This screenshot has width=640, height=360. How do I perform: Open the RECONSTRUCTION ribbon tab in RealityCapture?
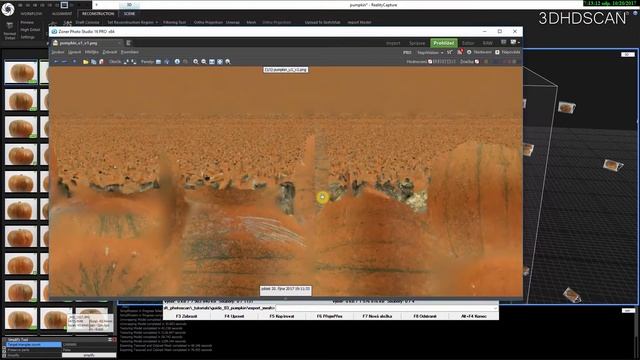98,13
